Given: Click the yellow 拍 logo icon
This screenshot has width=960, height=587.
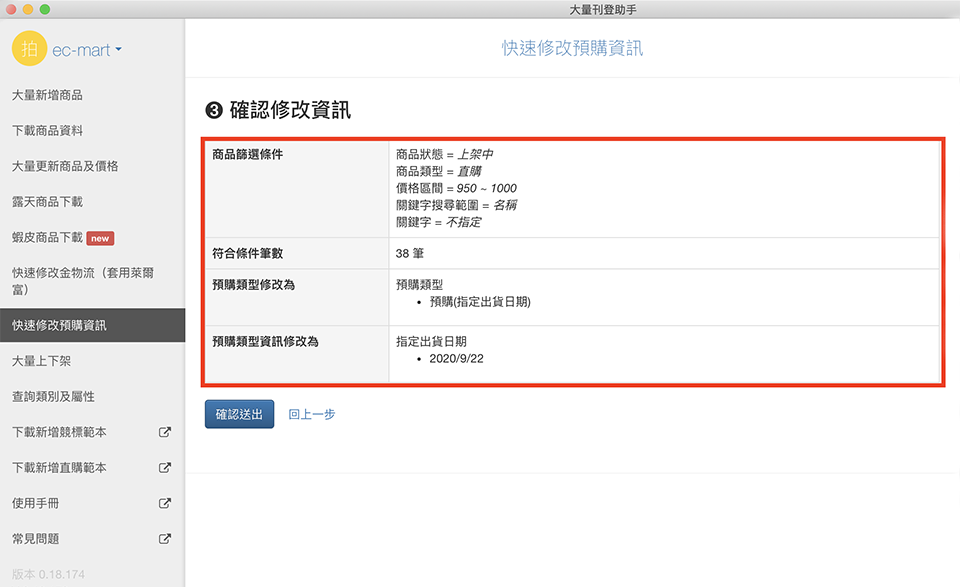Looking at the screenshot, I should tap(29, 50).
